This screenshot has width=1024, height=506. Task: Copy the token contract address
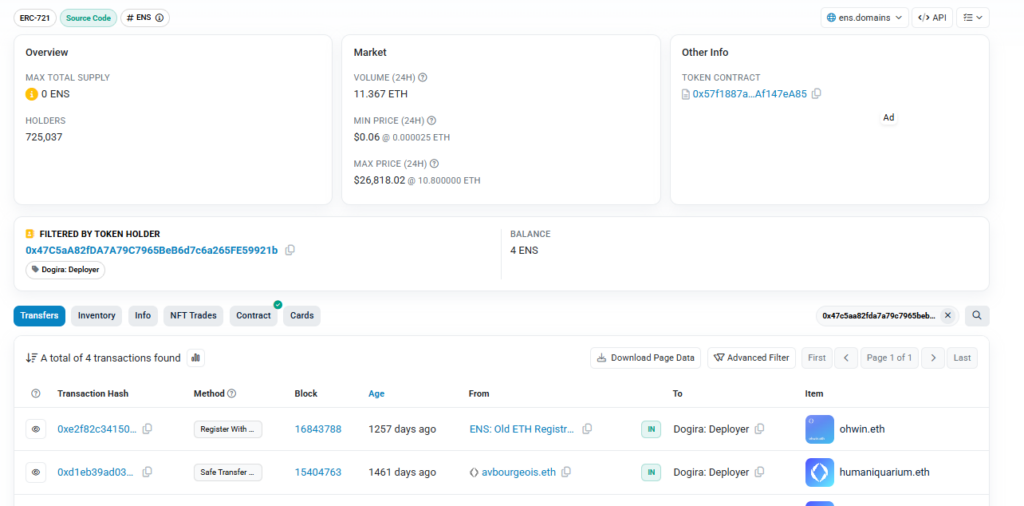816,93
